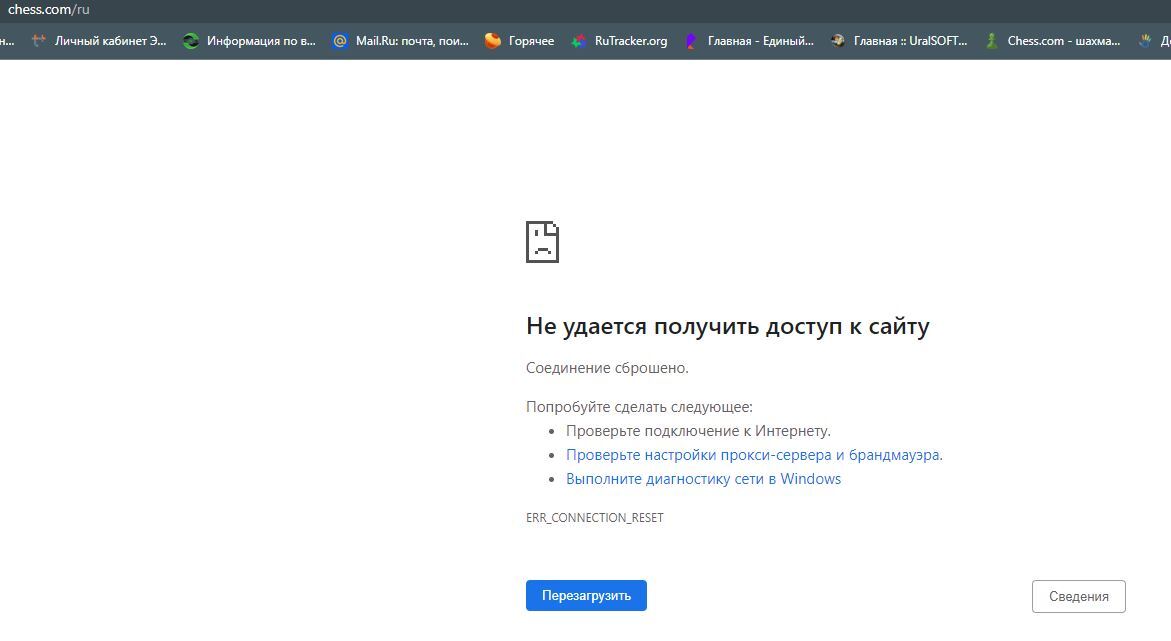Image resolution: width=1171 pixels, height=641 pixels.
Task: Click the orange Горячее bookmark icon
Action: [493, 41]
